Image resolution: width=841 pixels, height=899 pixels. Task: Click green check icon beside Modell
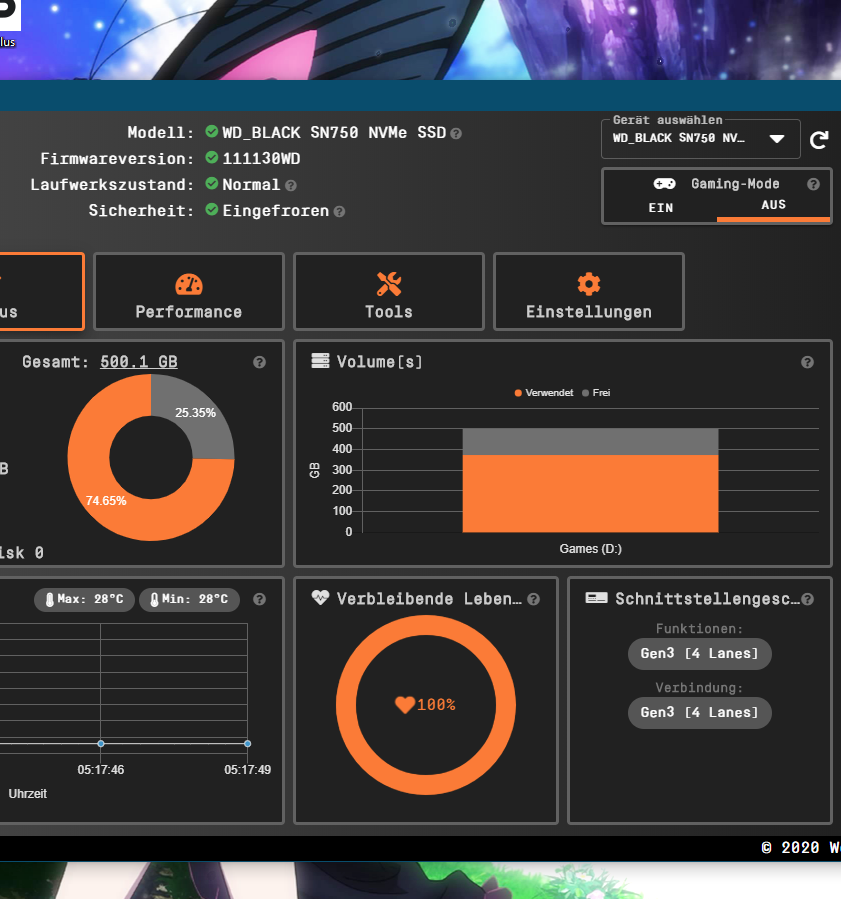[212, 131]
